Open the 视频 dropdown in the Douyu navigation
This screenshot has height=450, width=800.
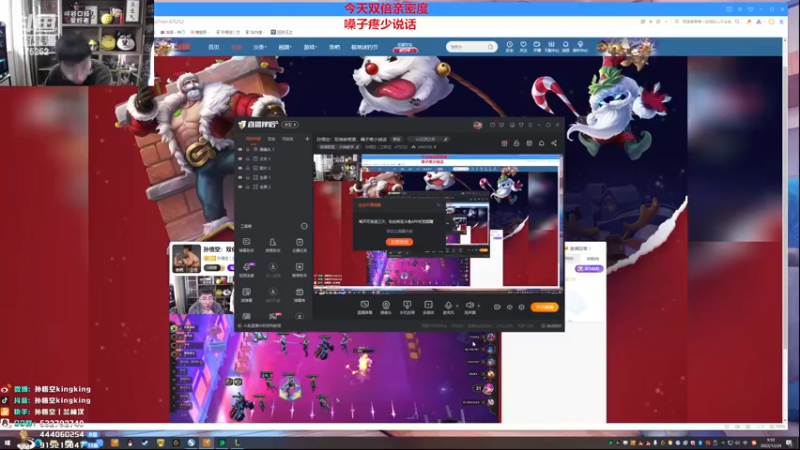[x=285, y=47]
